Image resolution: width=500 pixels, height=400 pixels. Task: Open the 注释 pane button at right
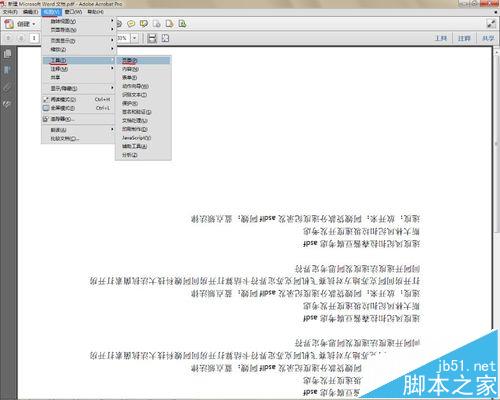(464, 38)
